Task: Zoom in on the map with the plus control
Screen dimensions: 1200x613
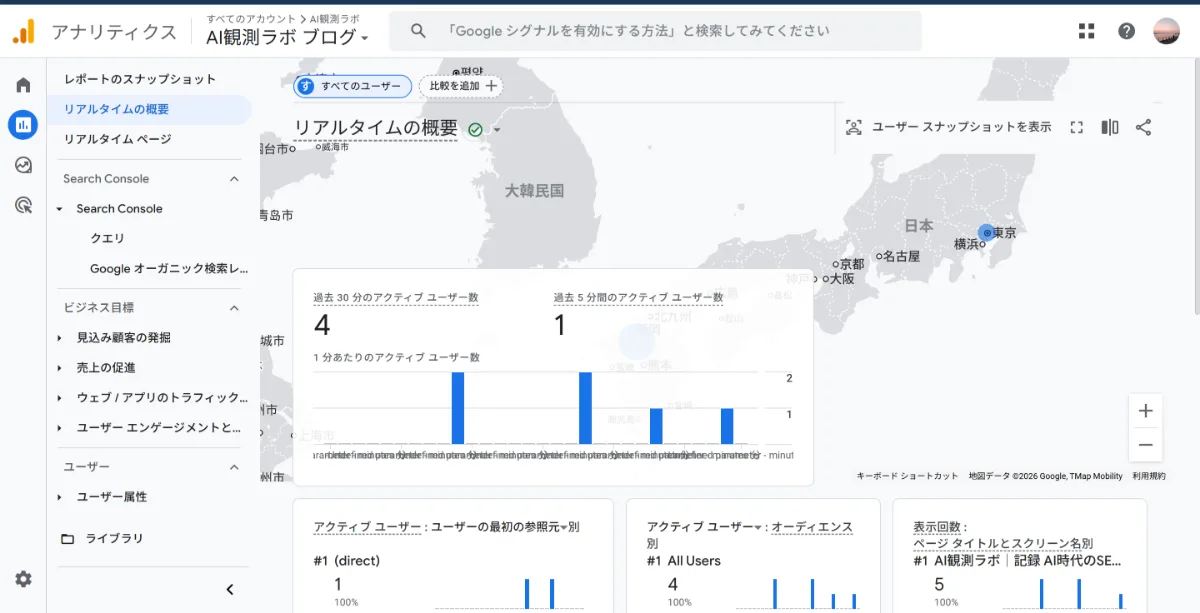Action: point(1144,409)
